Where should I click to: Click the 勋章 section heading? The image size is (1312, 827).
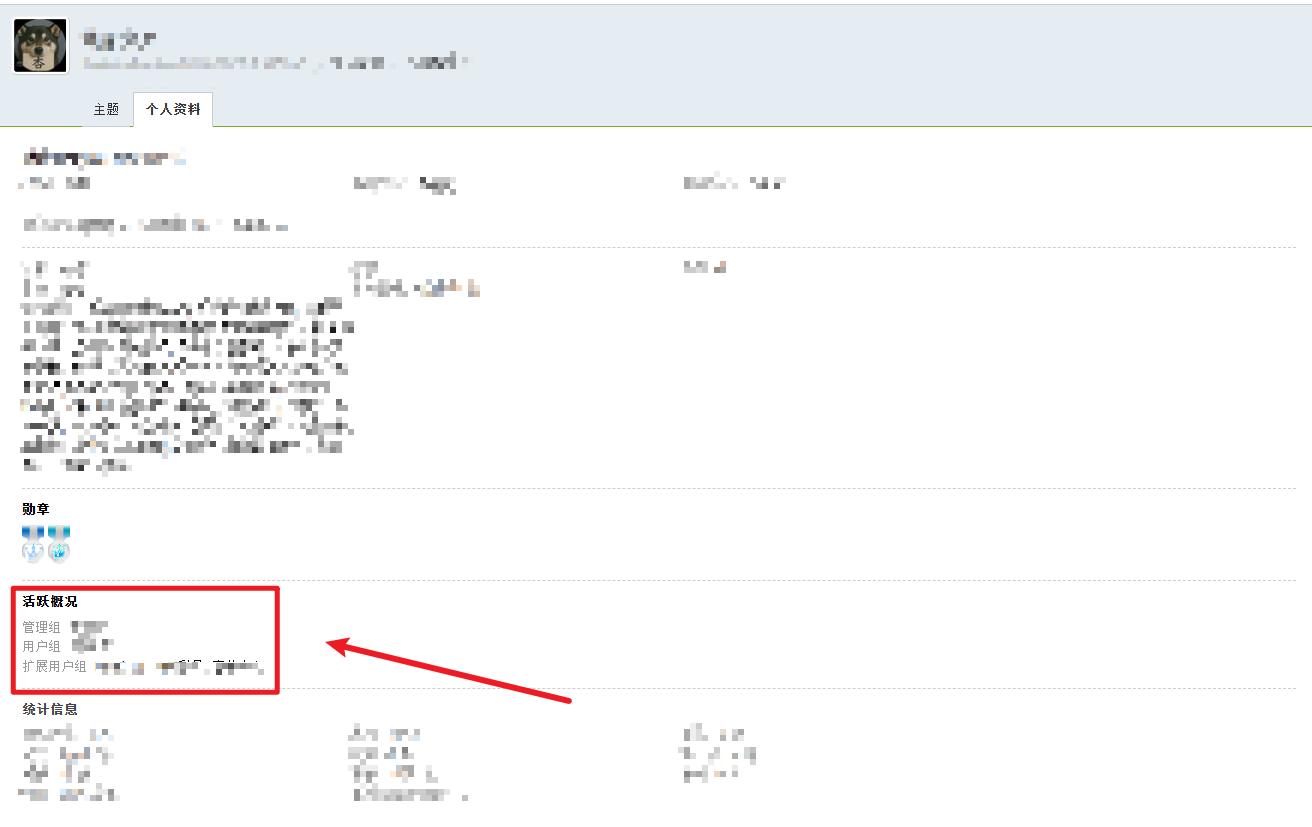[x=36, y=509]
